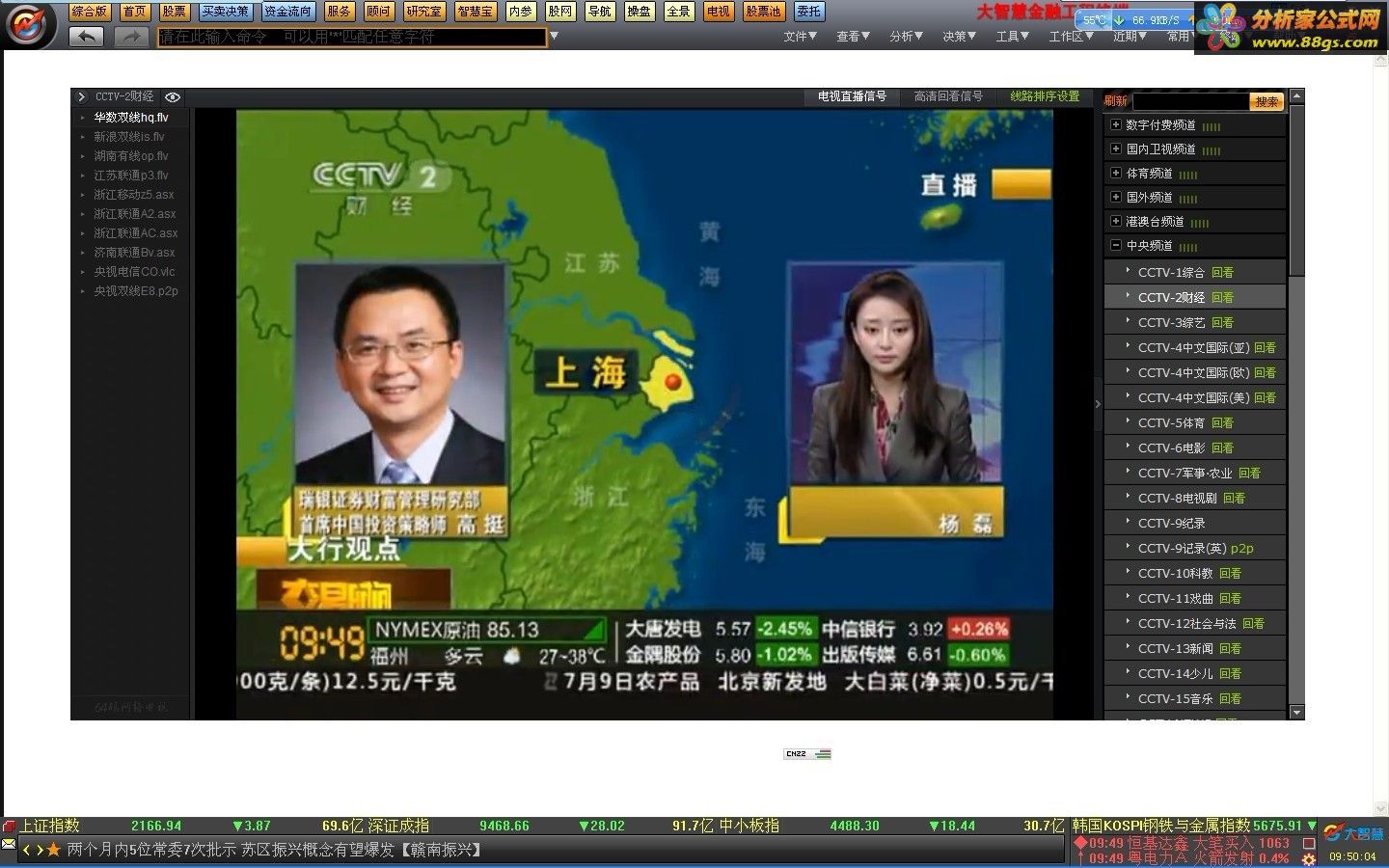Switch to 电视直播信号 tab
This screenshot has height=868, width=1389.
[852, 96]
